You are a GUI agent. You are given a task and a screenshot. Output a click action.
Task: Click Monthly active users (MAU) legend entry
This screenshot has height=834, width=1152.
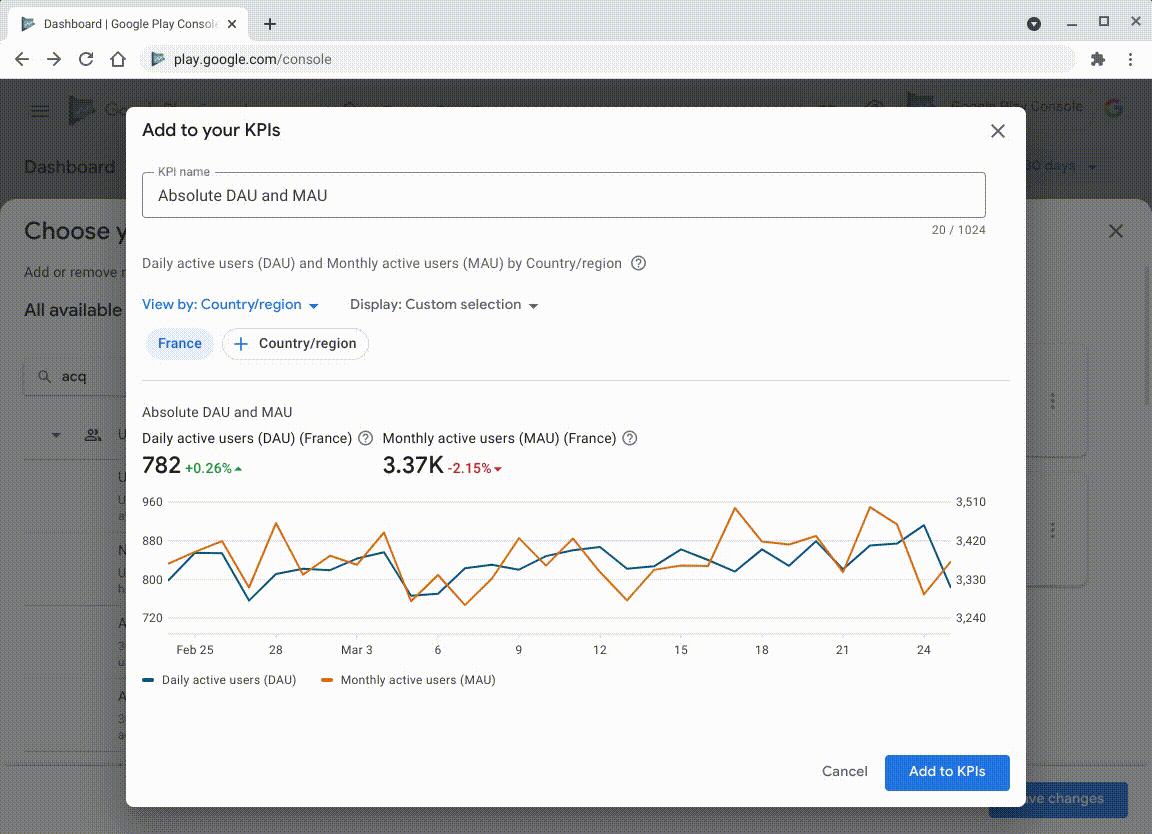408,680
